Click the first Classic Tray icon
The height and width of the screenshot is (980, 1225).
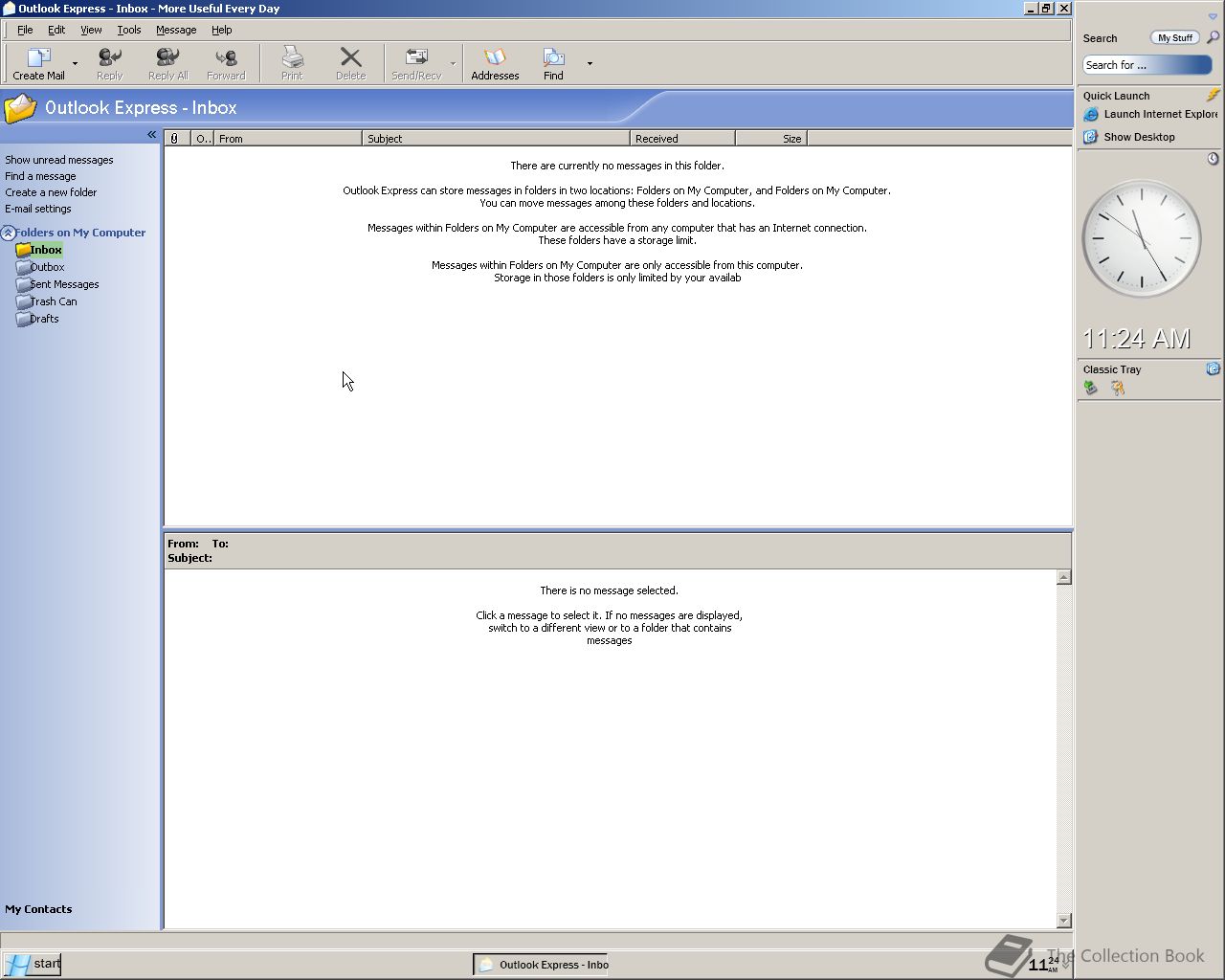point(1090,388)
